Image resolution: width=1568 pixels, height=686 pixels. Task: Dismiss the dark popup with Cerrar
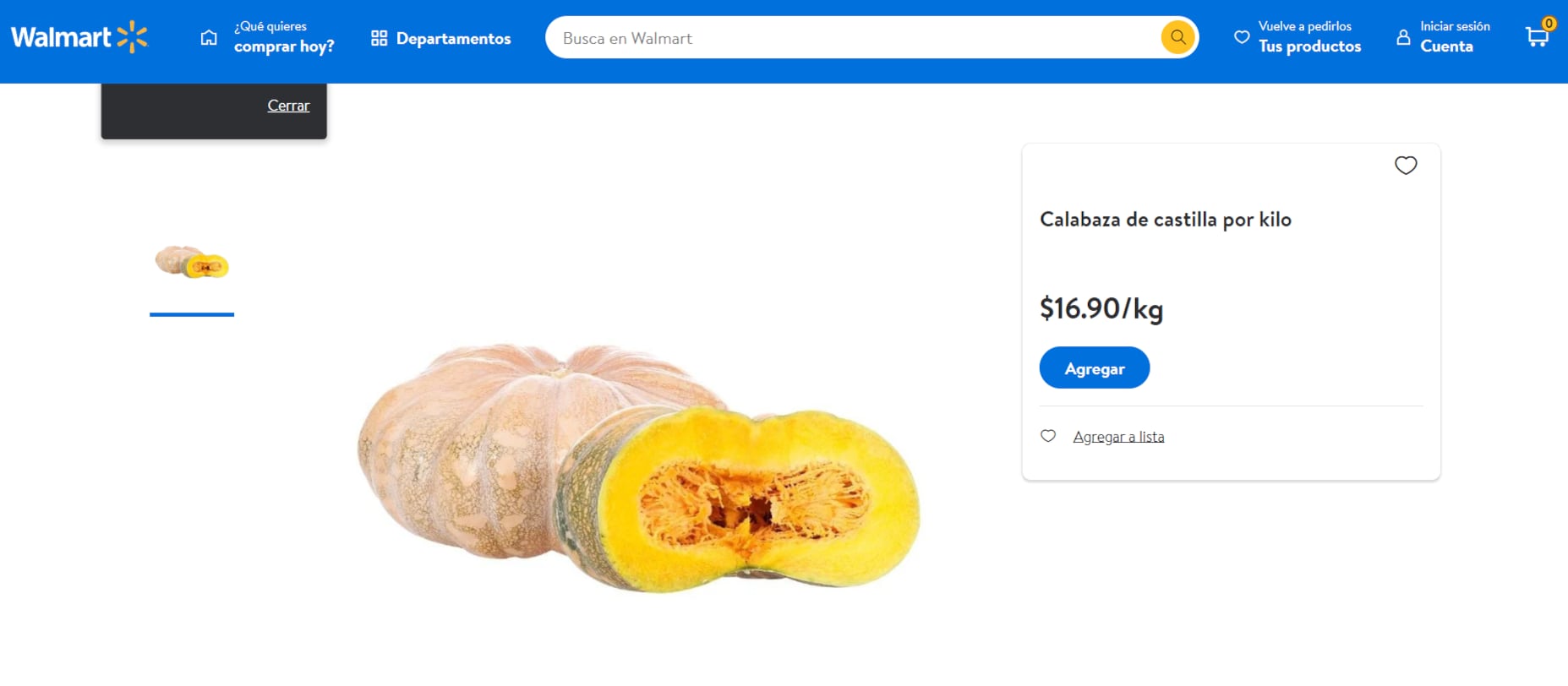(288, 106)
